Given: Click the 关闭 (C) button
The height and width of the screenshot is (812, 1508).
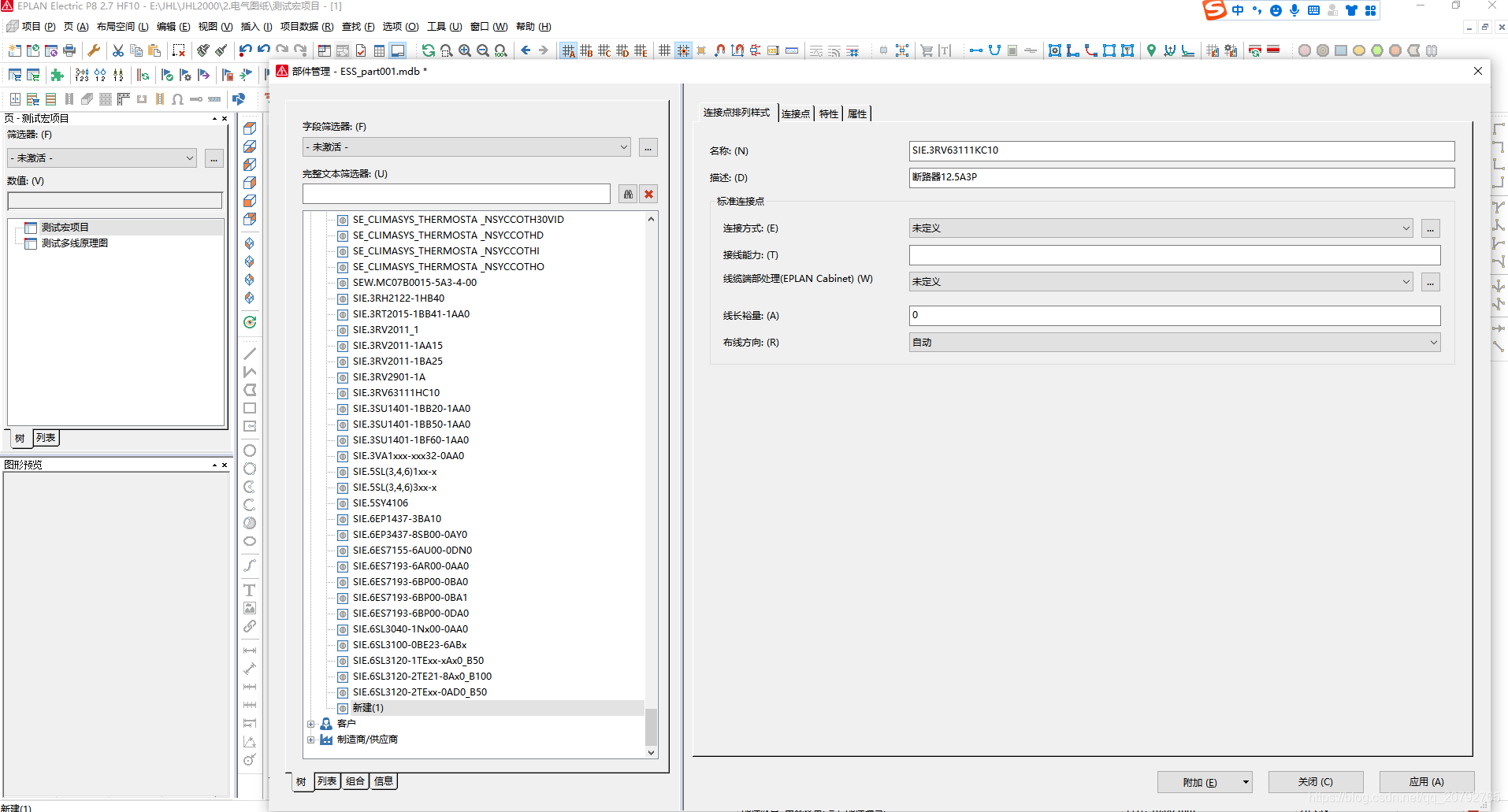Looking at the screenshot, I should (1315, 782).
